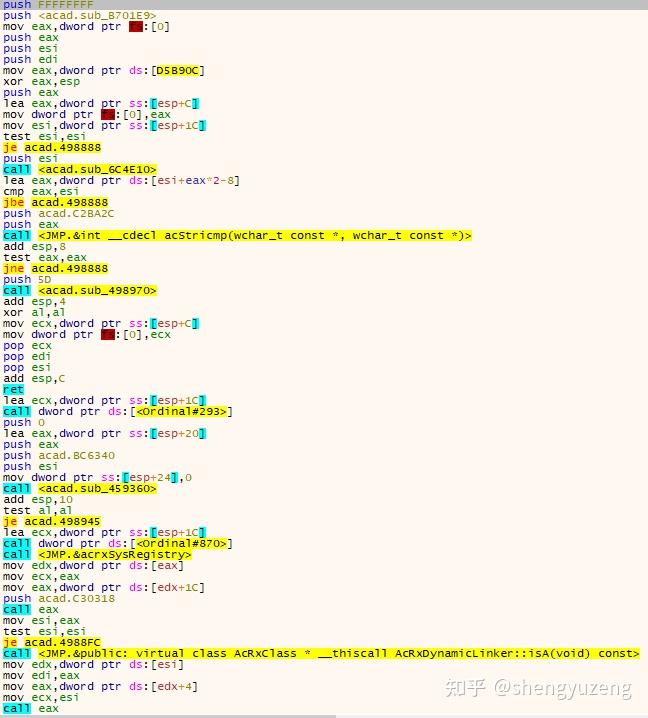648x718 pixels.
Task: Click the jne acad.498888 jump
Action: pyautogui.click(x=55, y=268)
